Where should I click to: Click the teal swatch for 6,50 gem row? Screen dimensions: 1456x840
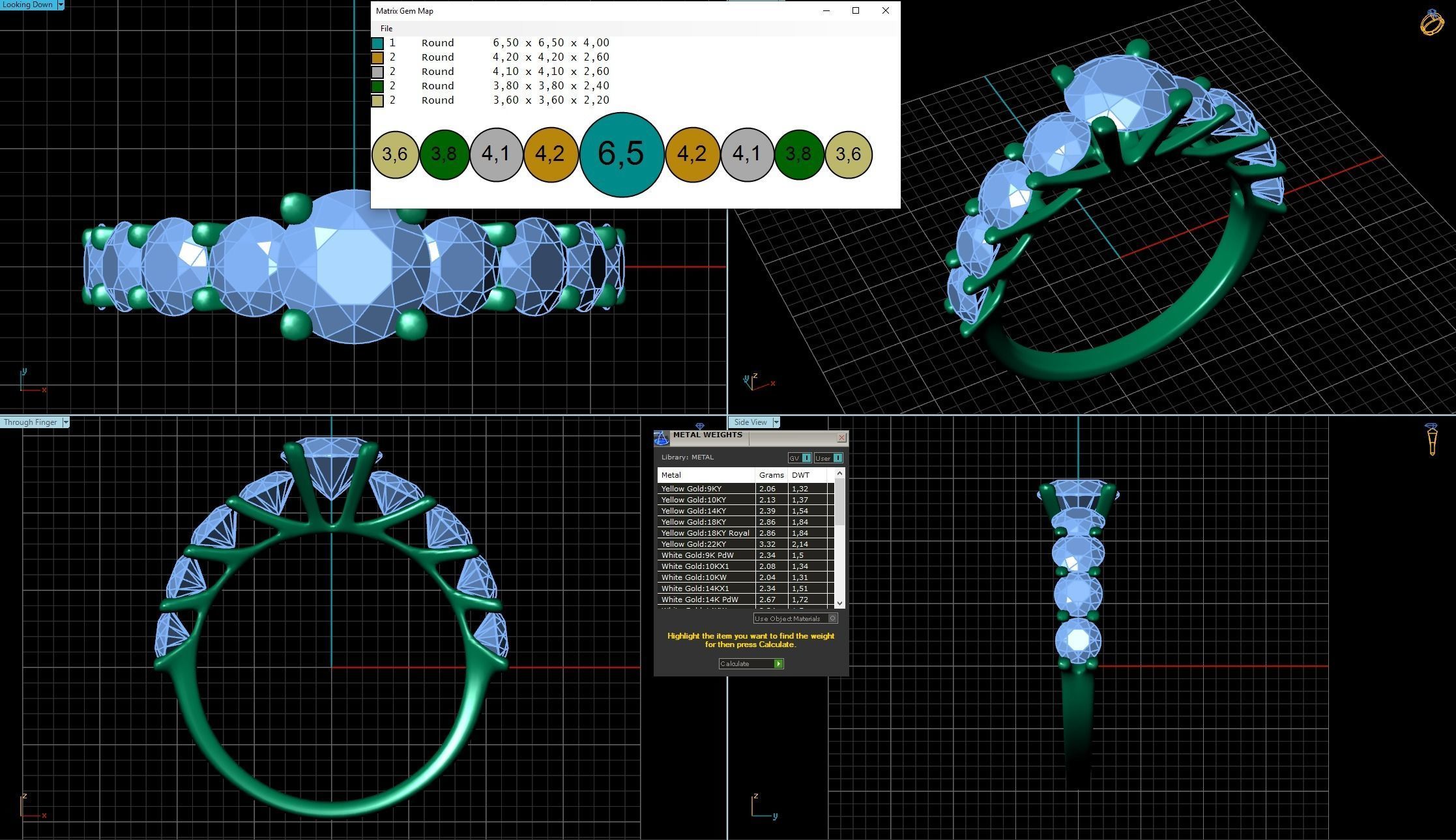click(377, 44)
